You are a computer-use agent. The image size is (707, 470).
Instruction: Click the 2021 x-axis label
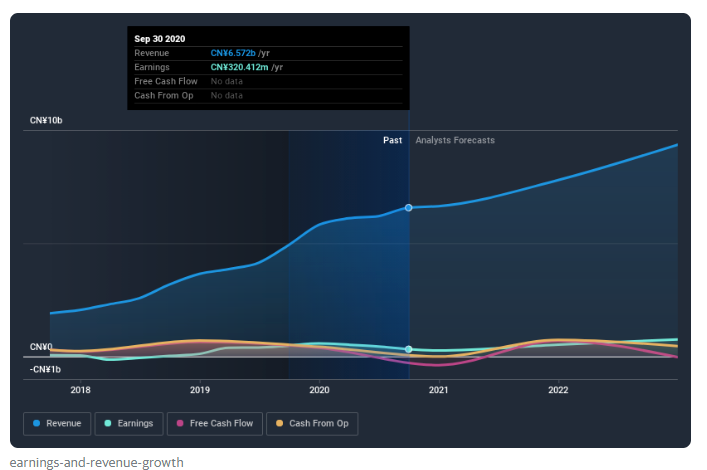tap(438, 390)
